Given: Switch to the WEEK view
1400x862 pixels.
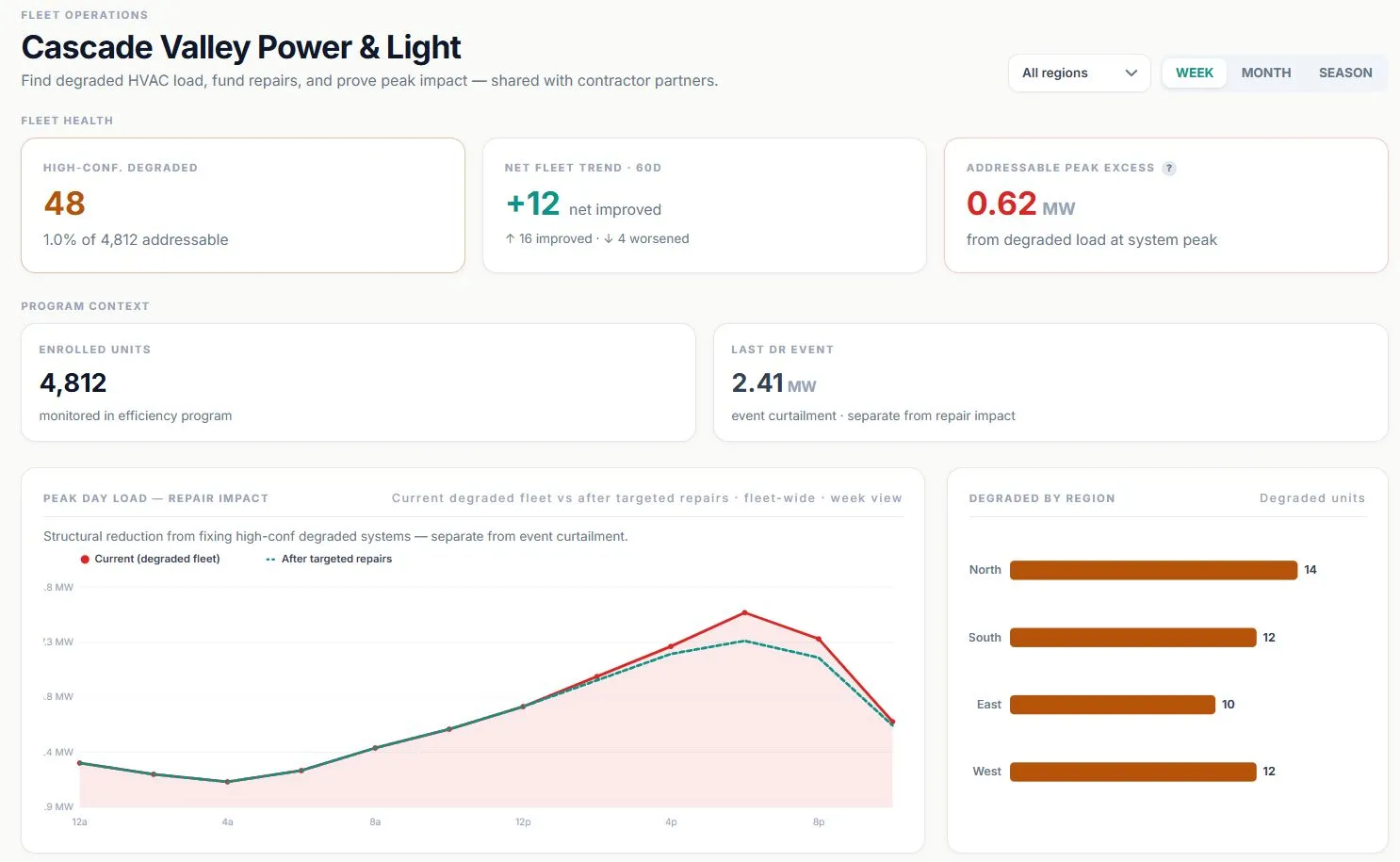Looking at the screenshot, I should [x=1194, y=73].
